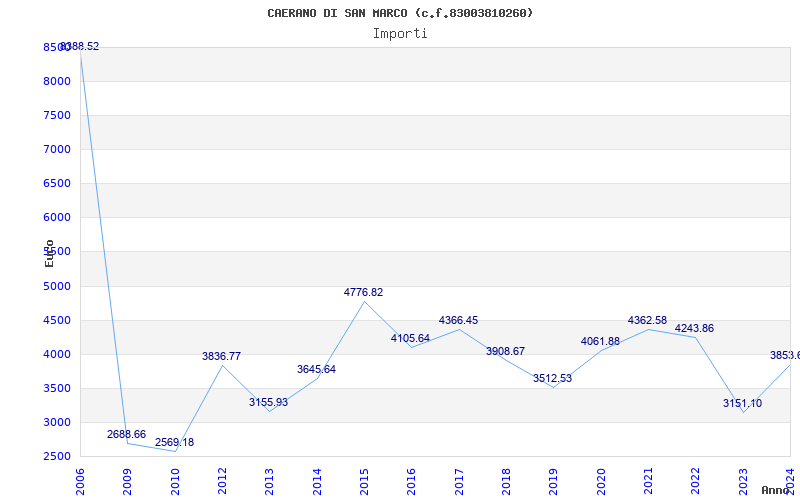Click x-axis year 2006
This screenshot has width=800, height=500.
coord(80,481)
